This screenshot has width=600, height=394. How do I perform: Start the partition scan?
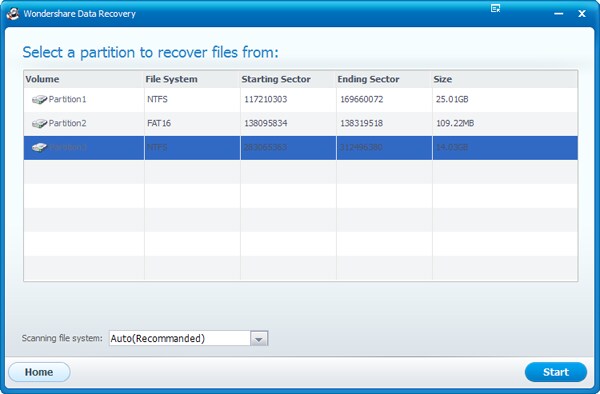coord(556,372)
